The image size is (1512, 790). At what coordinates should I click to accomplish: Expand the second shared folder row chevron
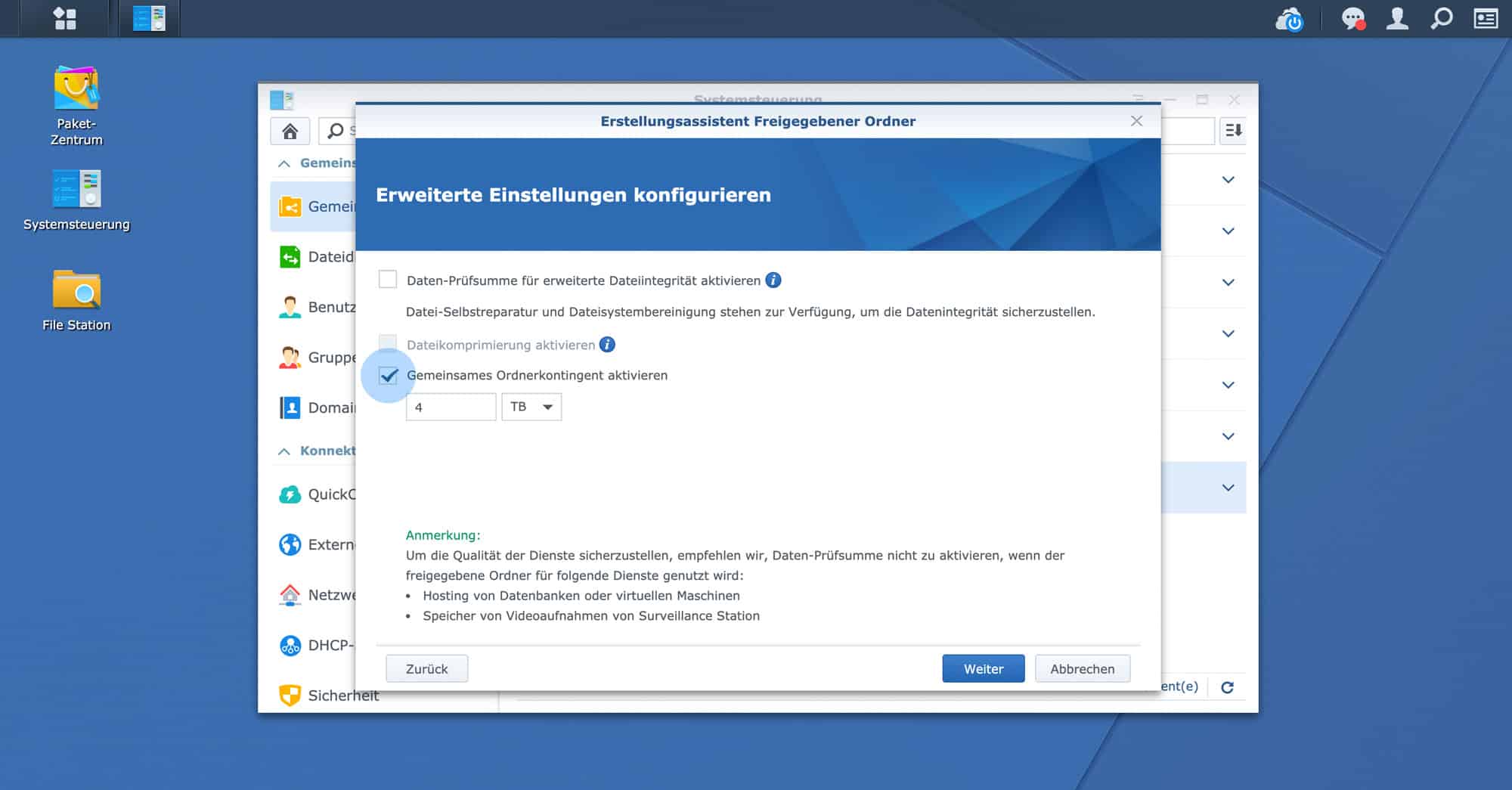tap(1228, 231)
